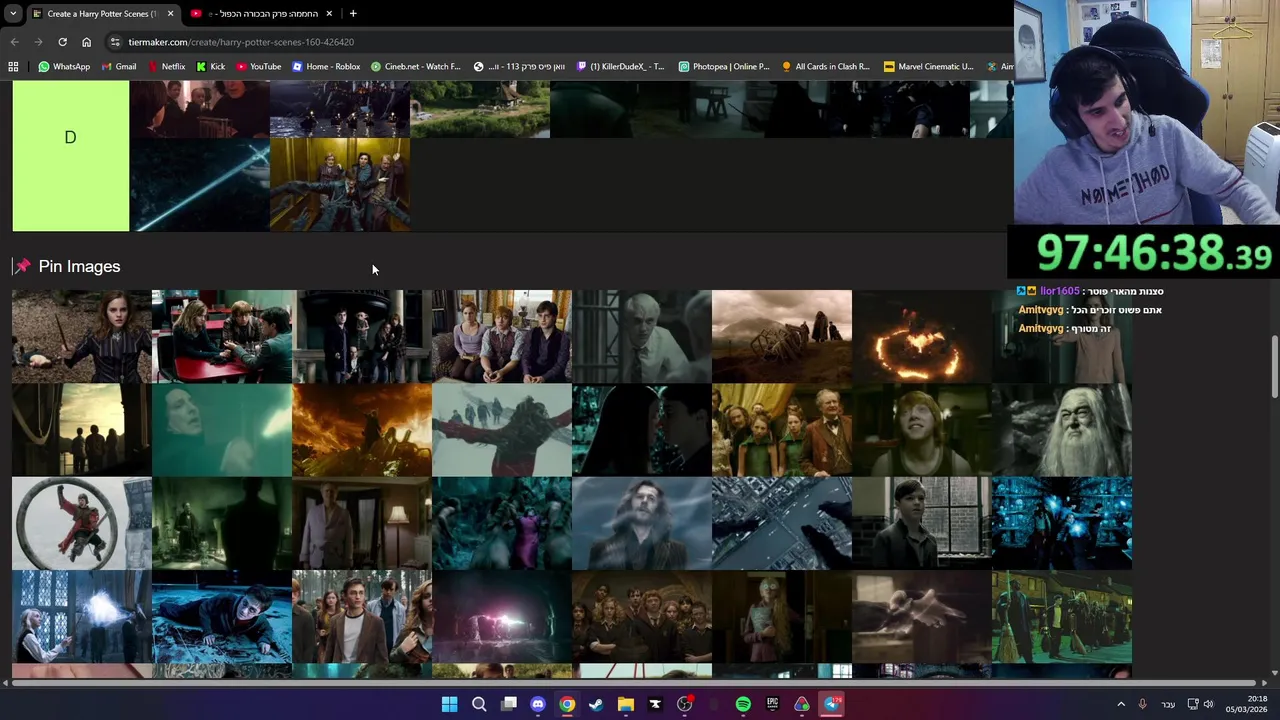
Task: View site information icon in address bar
Action: tap(115, 42)
